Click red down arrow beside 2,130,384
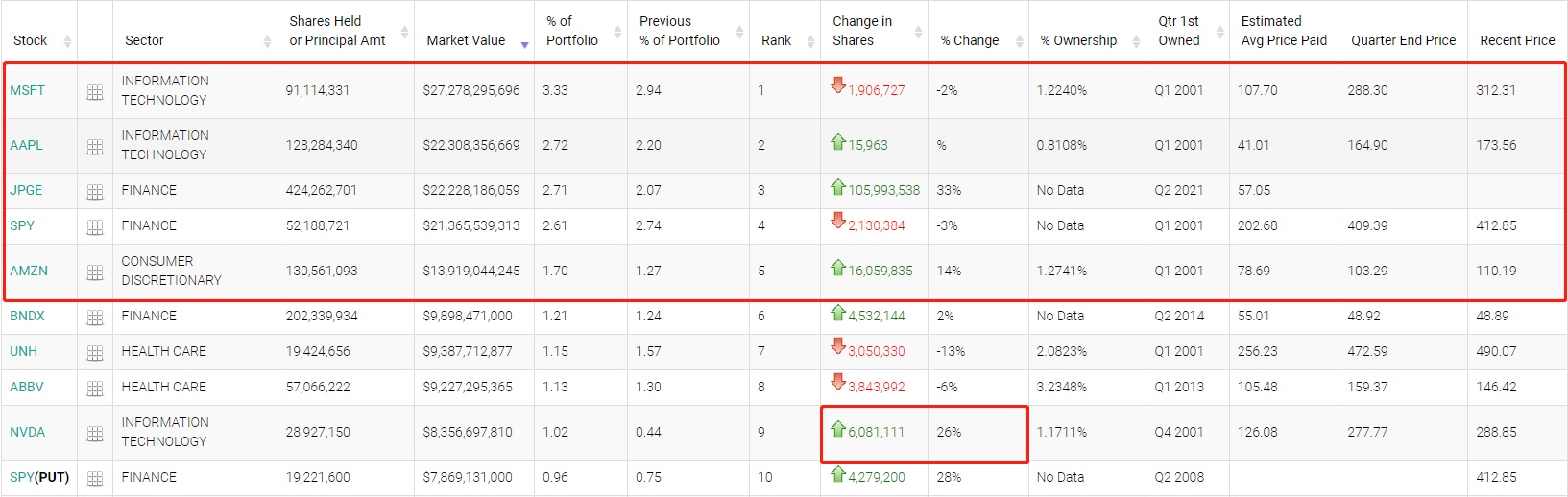Screen dimensions: 1568x497 pos(838,221)
